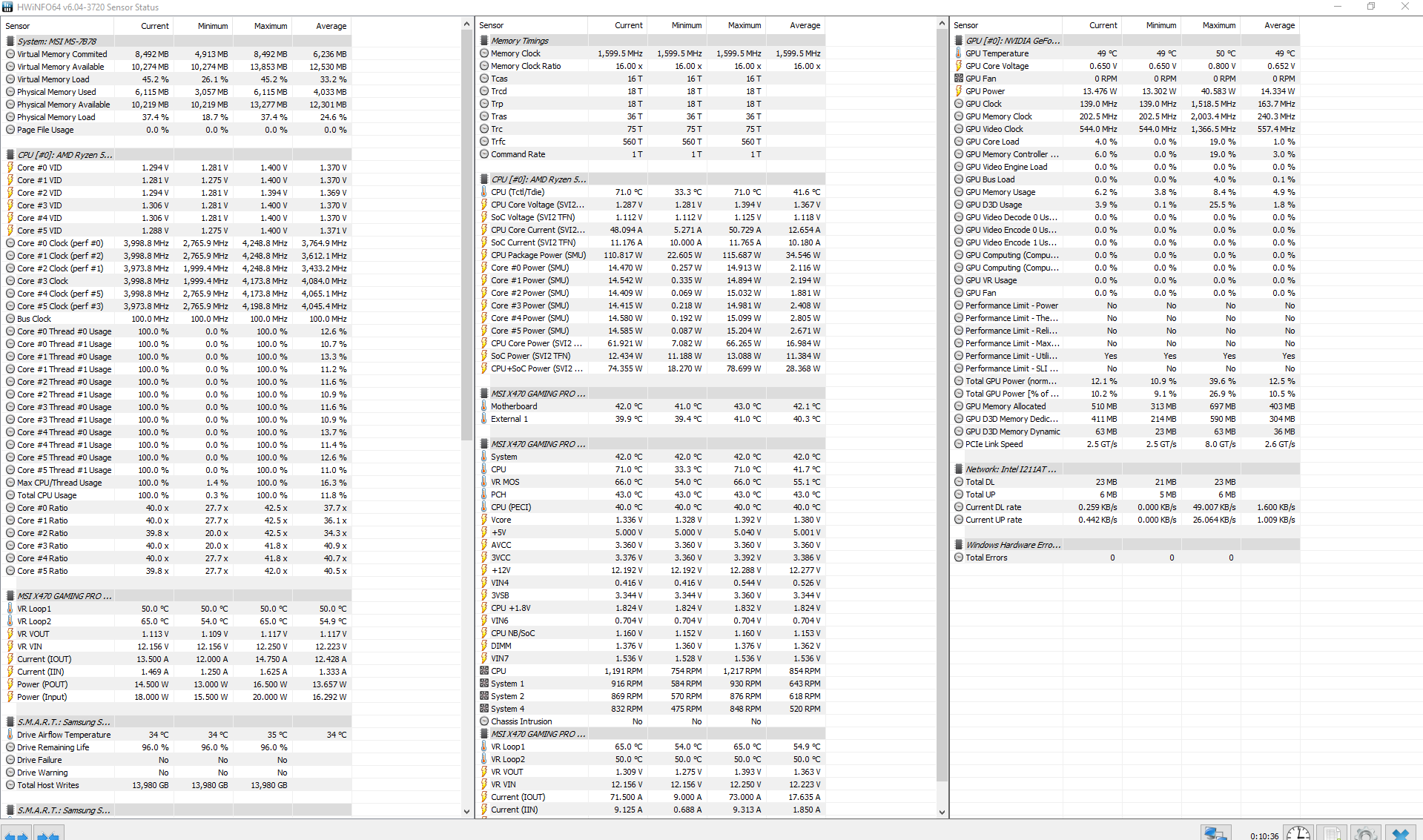Click the Minimum column header in middle panel
The width and height of the screenshot is (1423, 840).
pos(676,25)
